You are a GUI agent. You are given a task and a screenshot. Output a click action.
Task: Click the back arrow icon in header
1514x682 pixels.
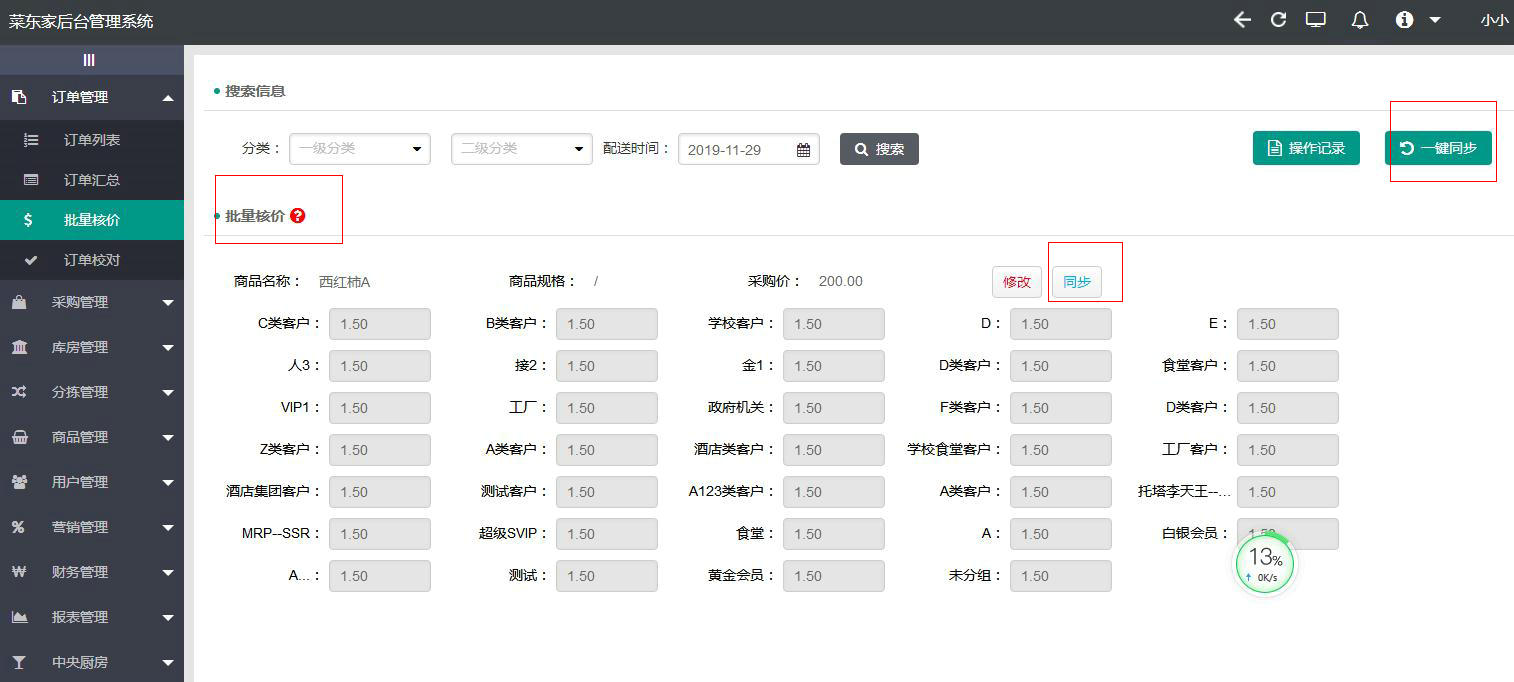coord(1242,20)
